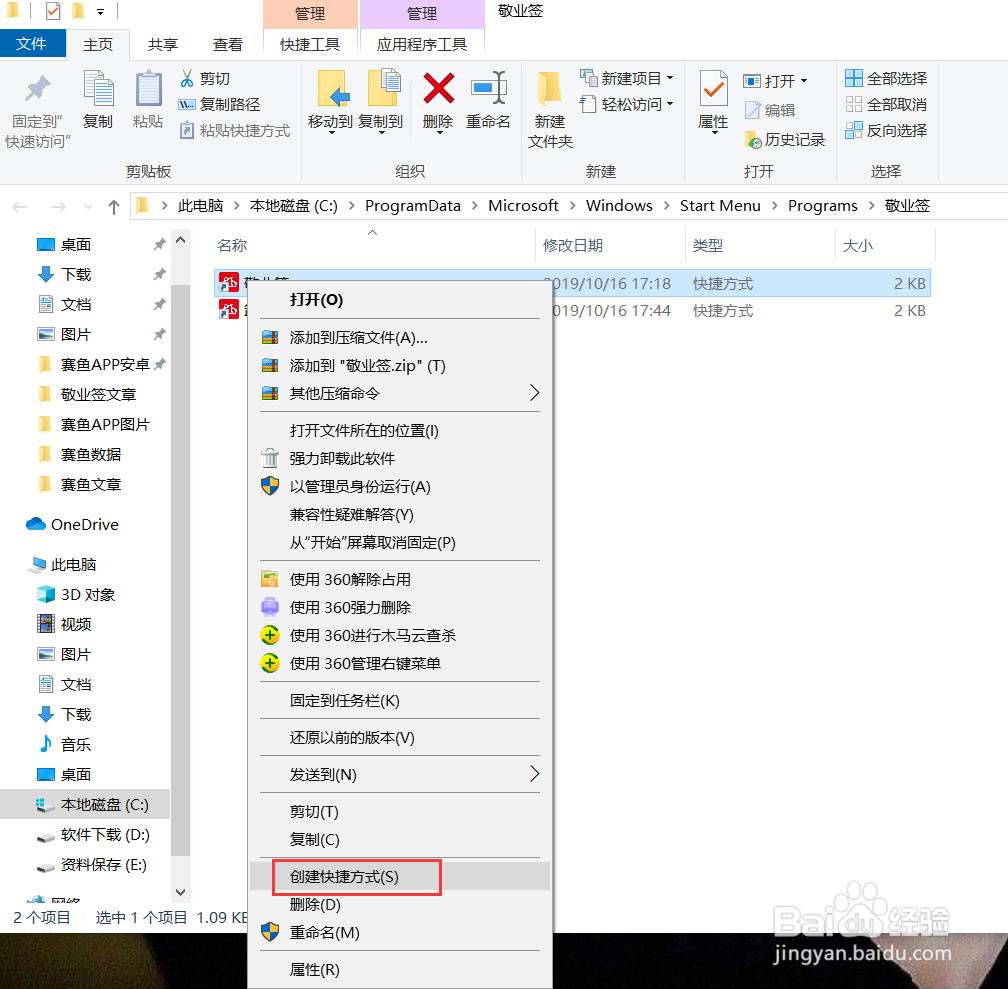Switch to the 查看 (View) tab
The height and width of the screenshot is (989, 1008).
228,44
